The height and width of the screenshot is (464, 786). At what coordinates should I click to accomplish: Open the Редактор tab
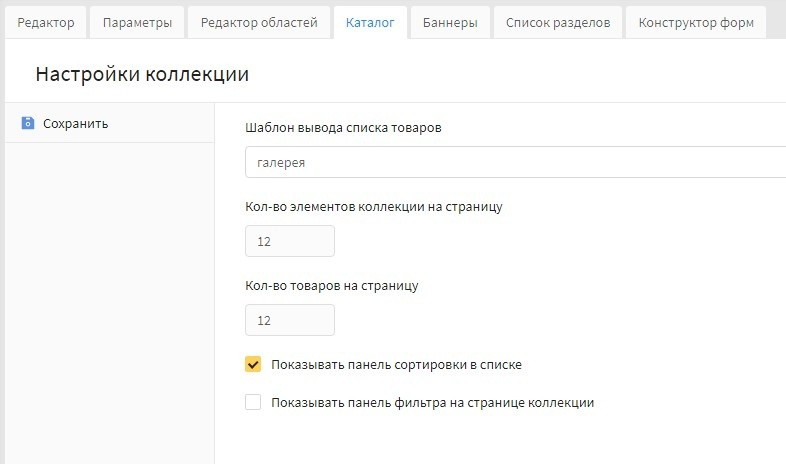tap(45, 22)
